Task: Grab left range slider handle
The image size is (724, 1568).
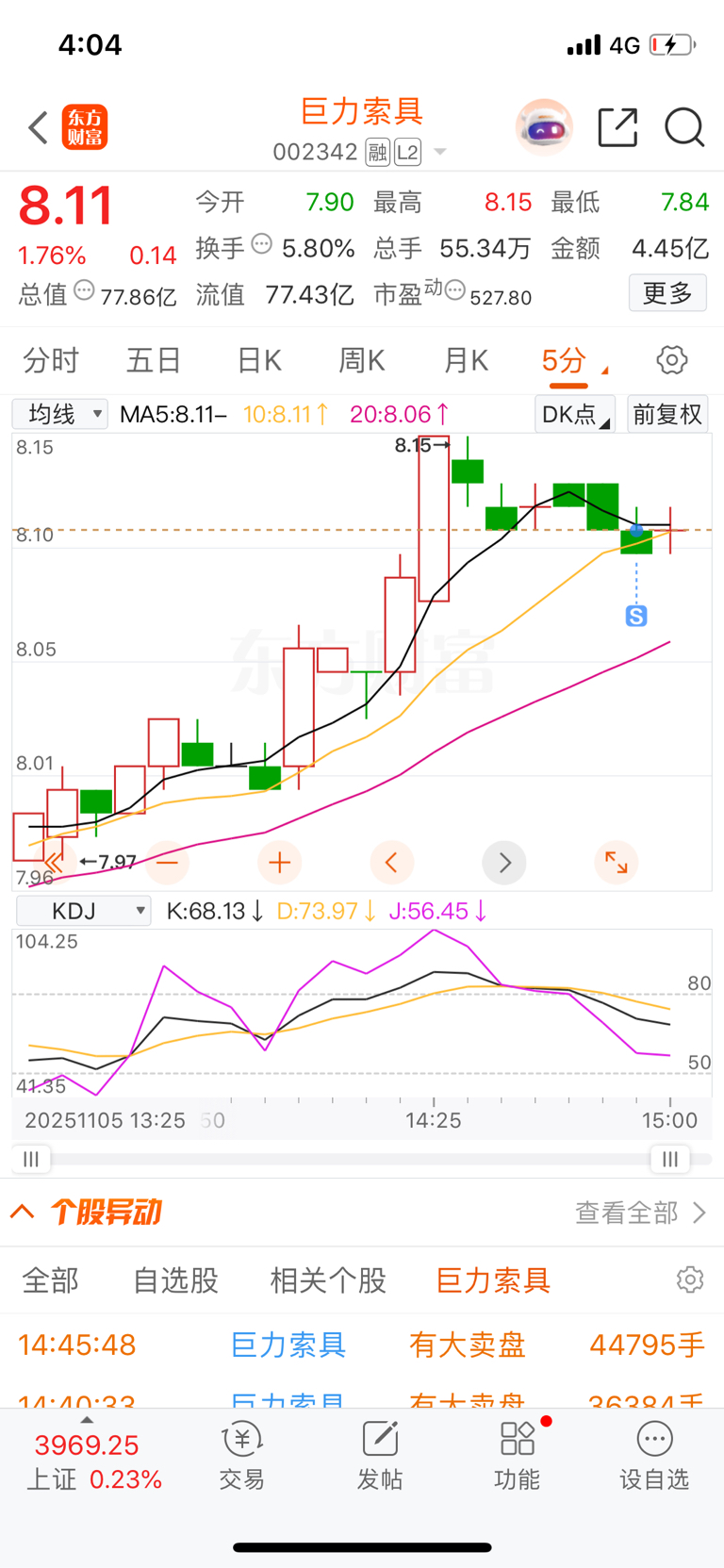Action: click(x=31, y=1159)
